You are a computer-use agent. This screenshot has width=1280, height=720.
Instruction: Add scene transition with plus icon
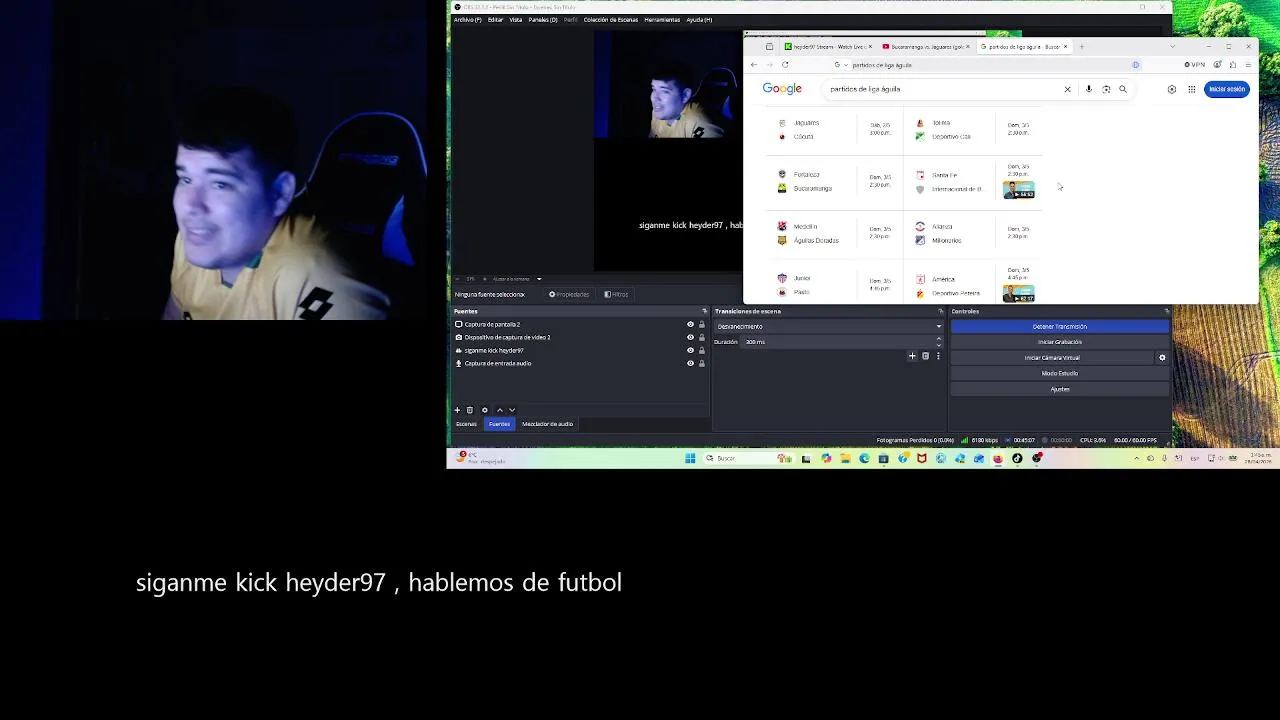(x=912, y=356)
